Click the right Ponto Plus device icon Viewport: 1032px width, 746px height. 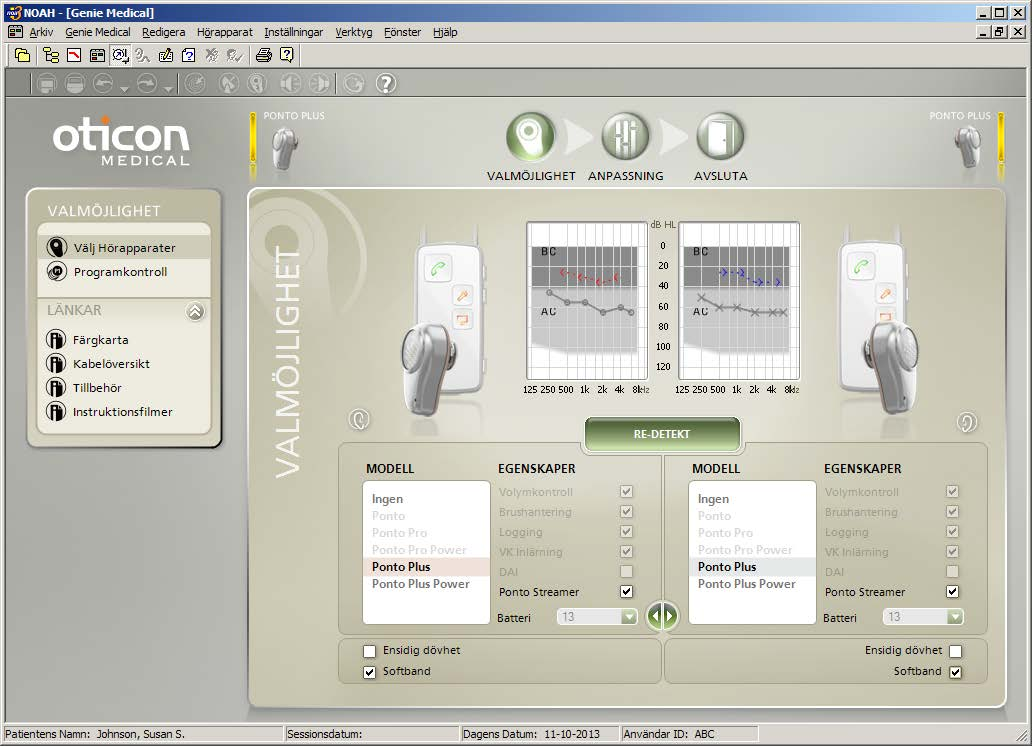(968, 148)
